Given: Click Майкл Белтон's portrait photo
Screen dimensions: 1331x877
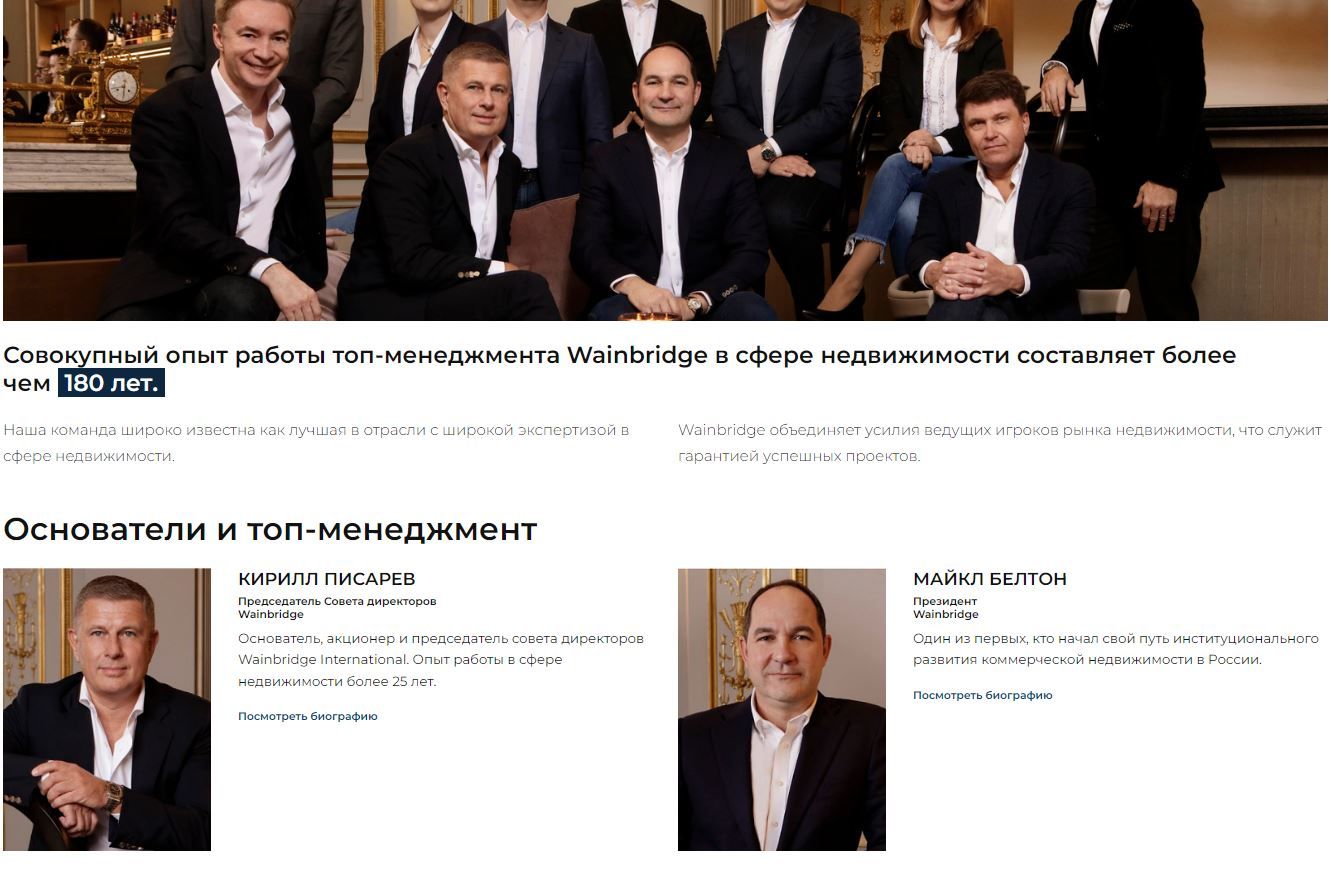Looking at the screenshot, I should pyautogui.click(x=782, y=710).
